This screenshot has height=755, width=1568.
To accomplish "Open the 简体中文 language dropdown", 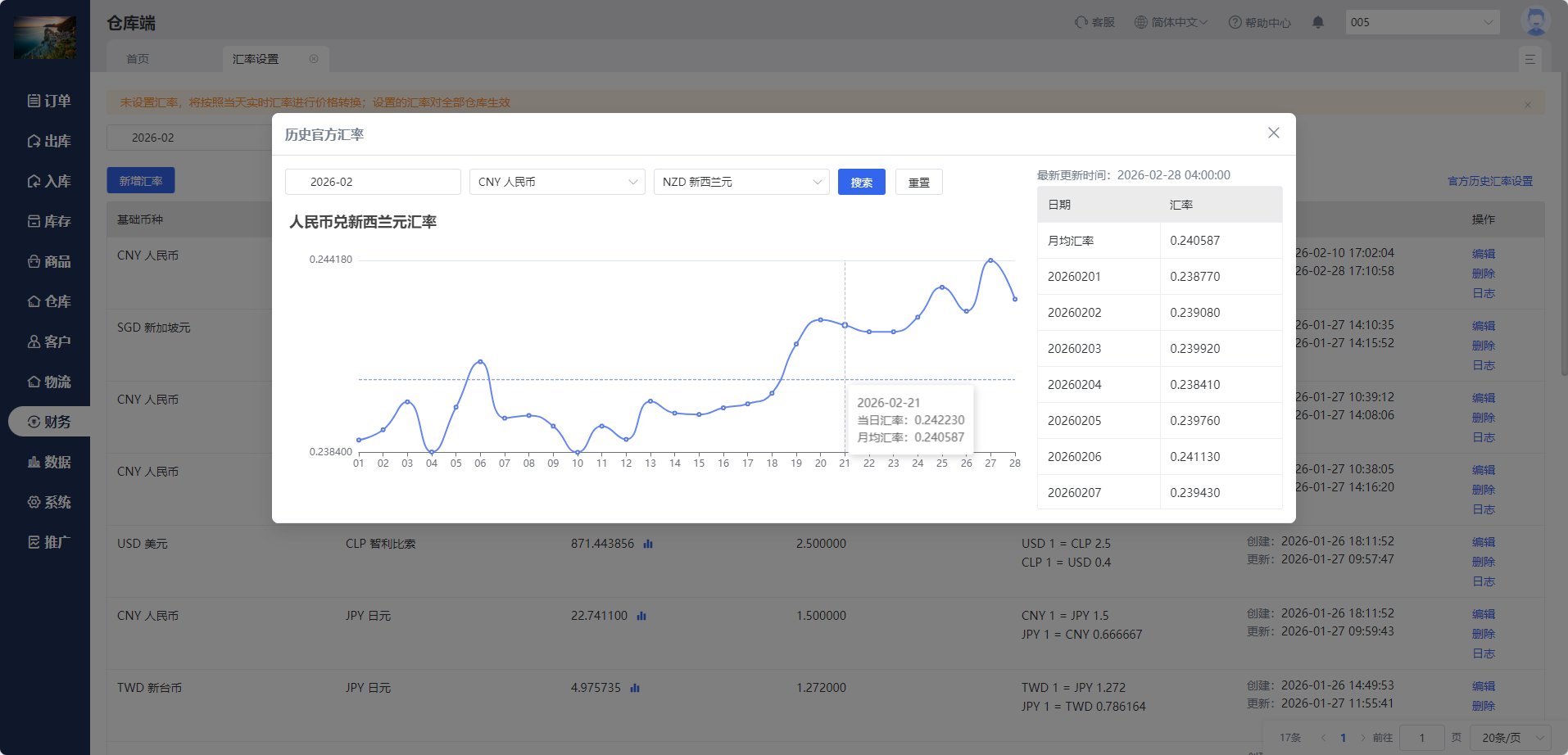I will 1171,22.
